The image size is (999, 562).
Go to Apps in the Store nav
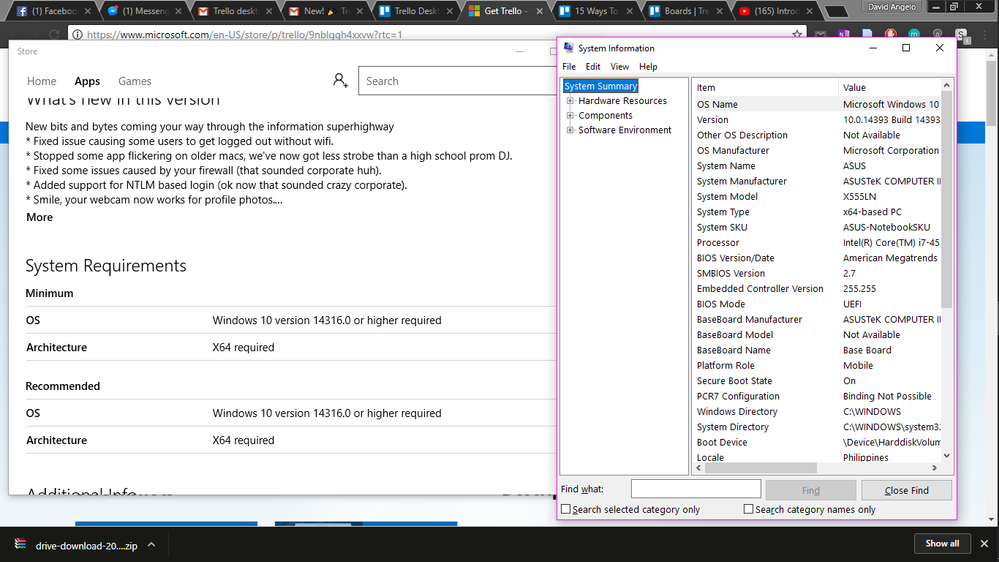(87, 81)
